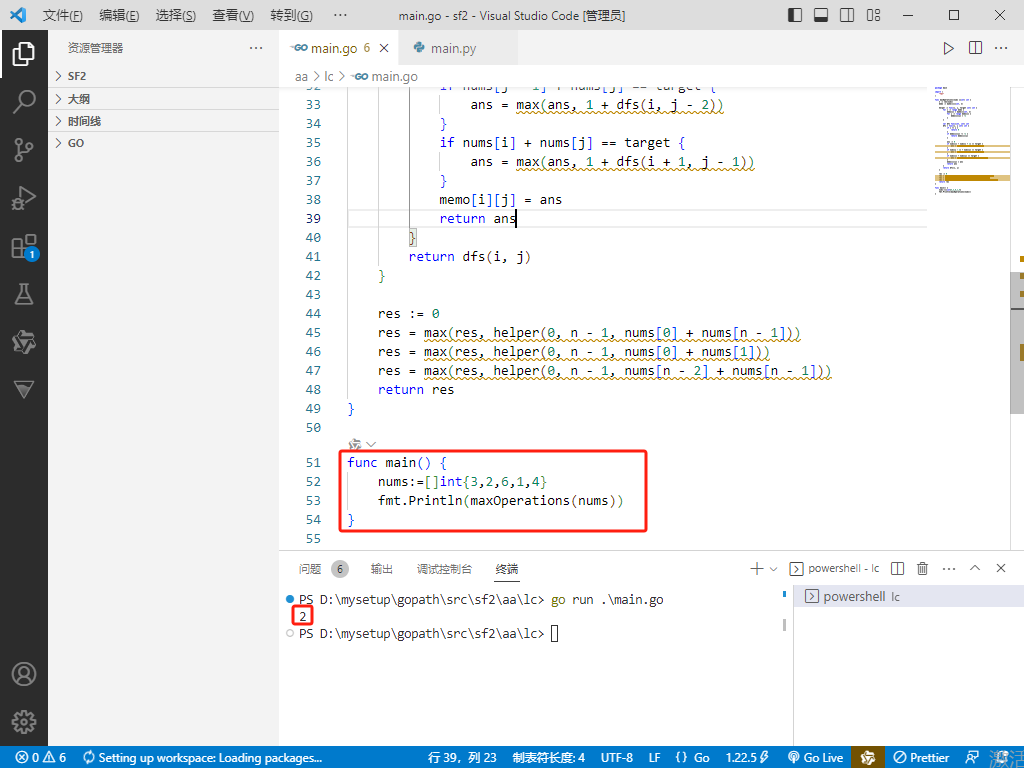Select powershell lc in terminal list
Viewport: 1024px width, 768px height.
(x=908, y=596)
